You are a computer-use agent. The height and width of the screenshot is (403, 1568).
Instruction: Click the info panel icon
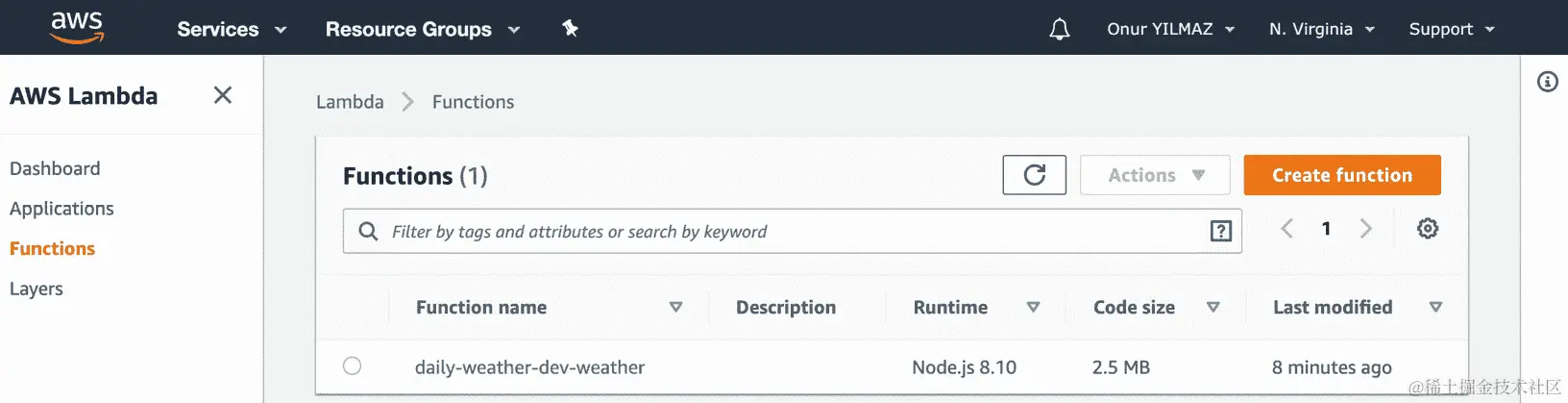(1547, 82)
